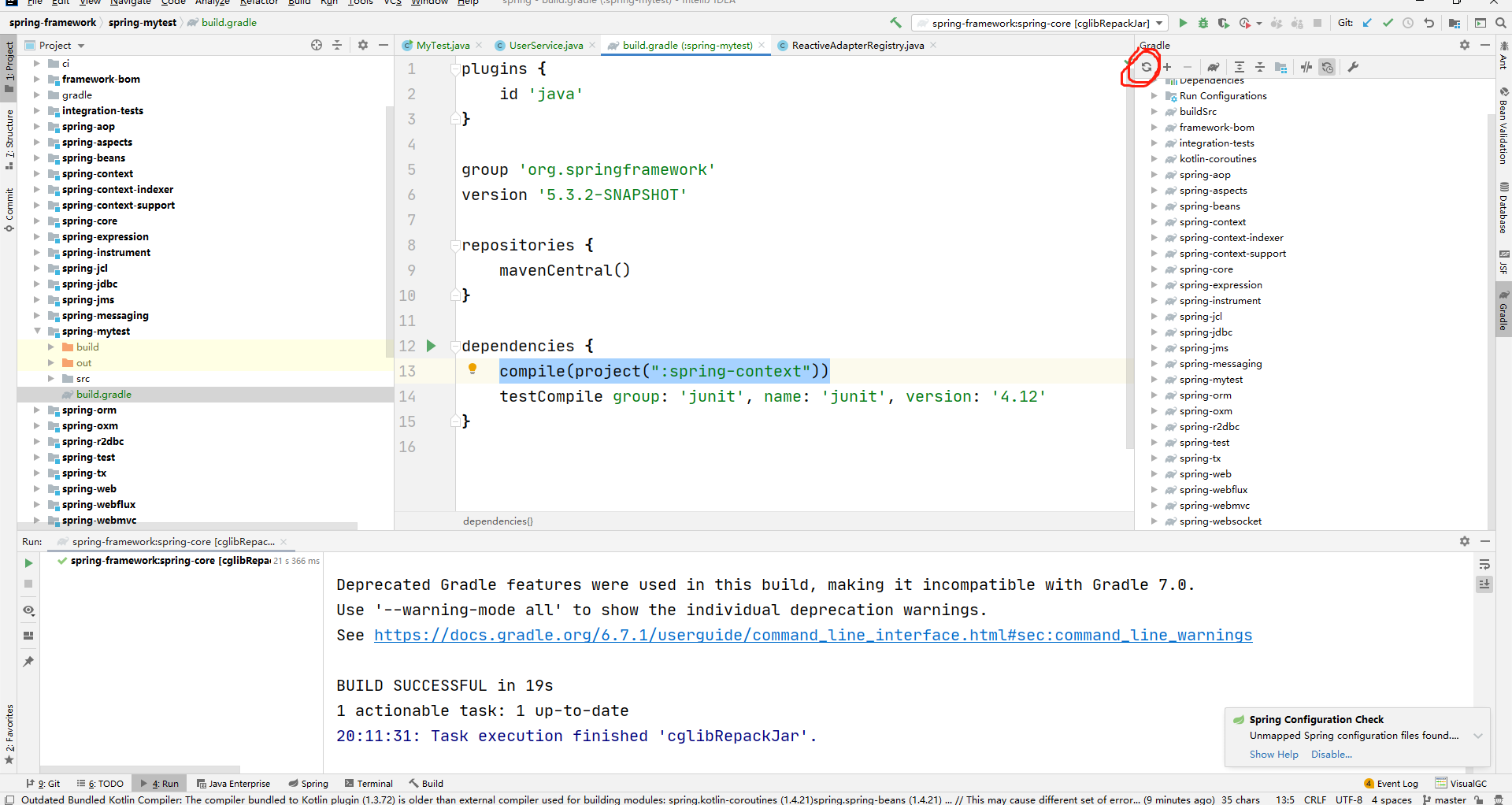Expand the Spring Configuration Check notification
The width and height of the screenshot is (1512, 805).
point(1478,736)
